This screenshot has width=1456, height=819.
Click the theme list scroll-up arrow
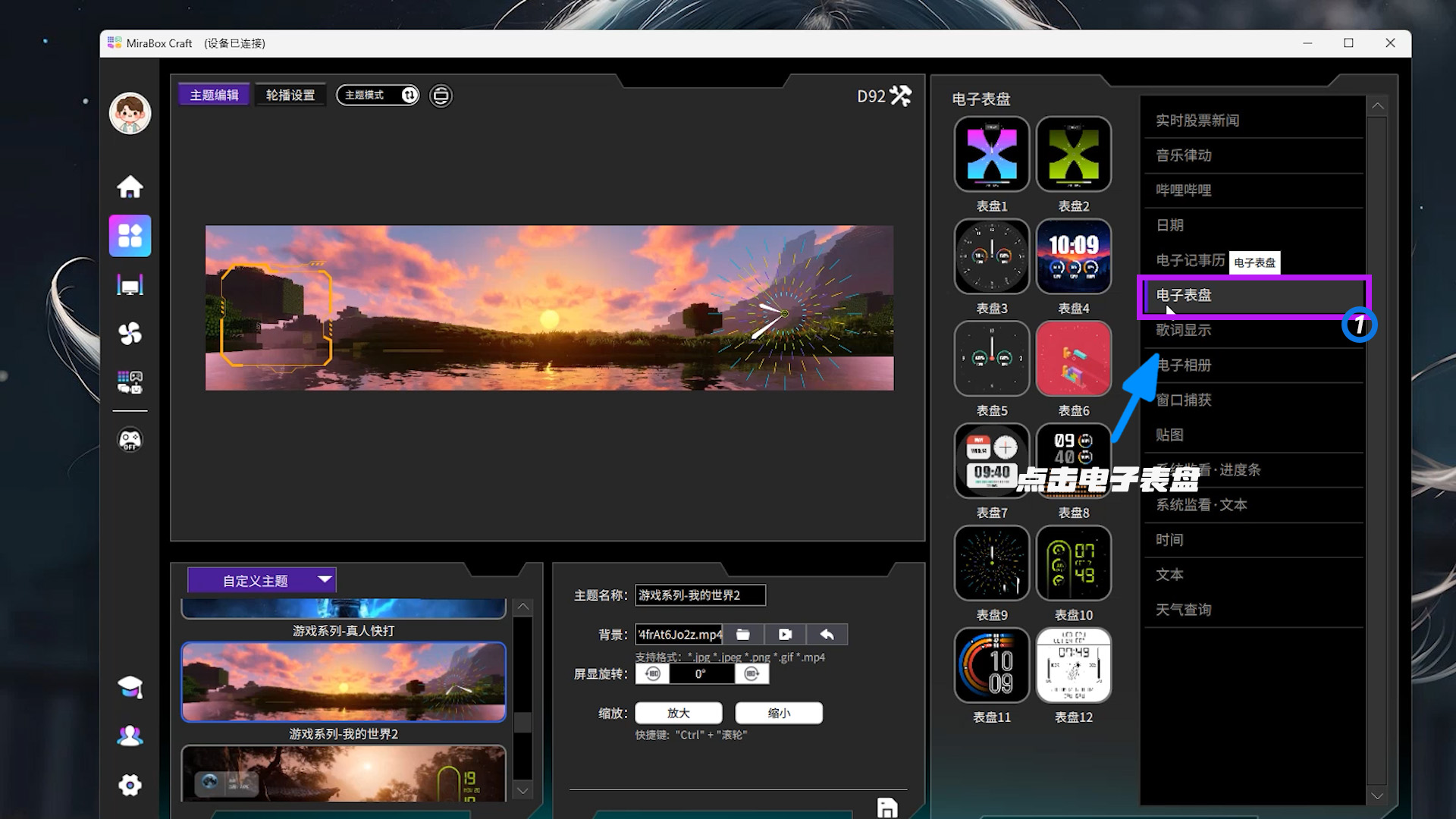point(522,607)
